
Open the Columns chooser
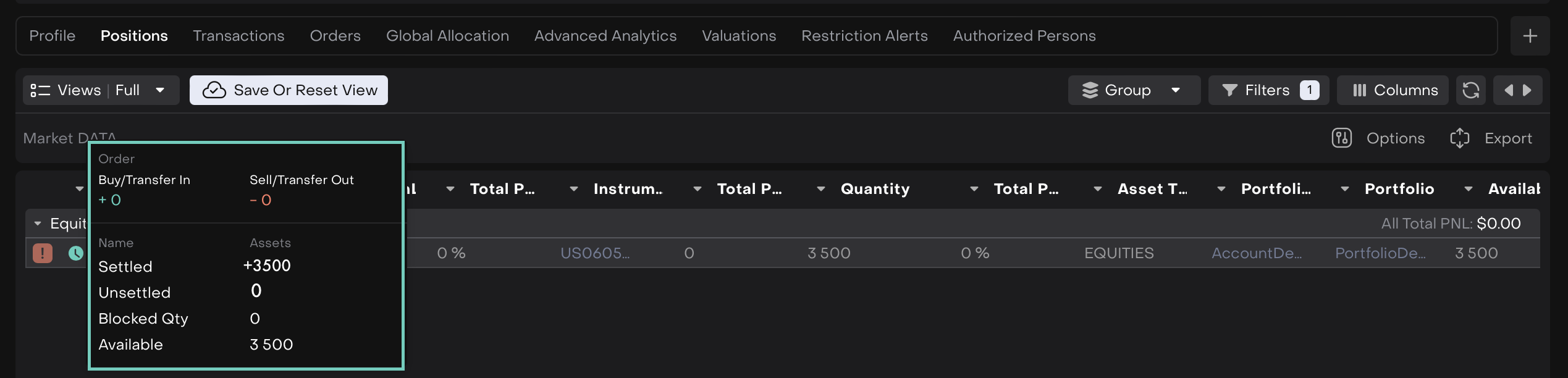point(1393,90)
